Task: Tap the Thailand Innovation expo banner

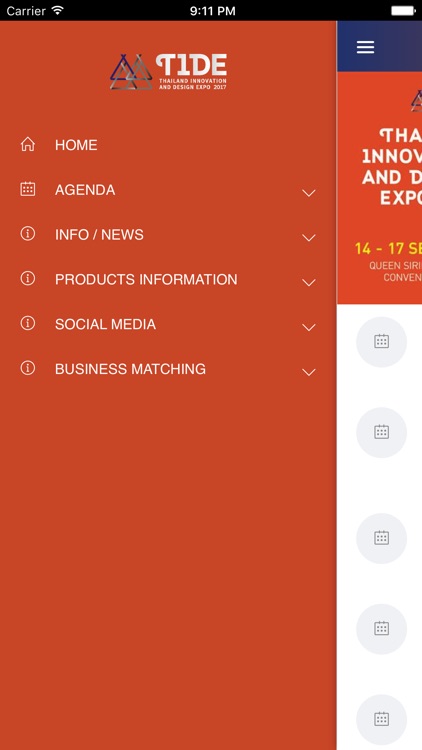Action: click(379, 188)
